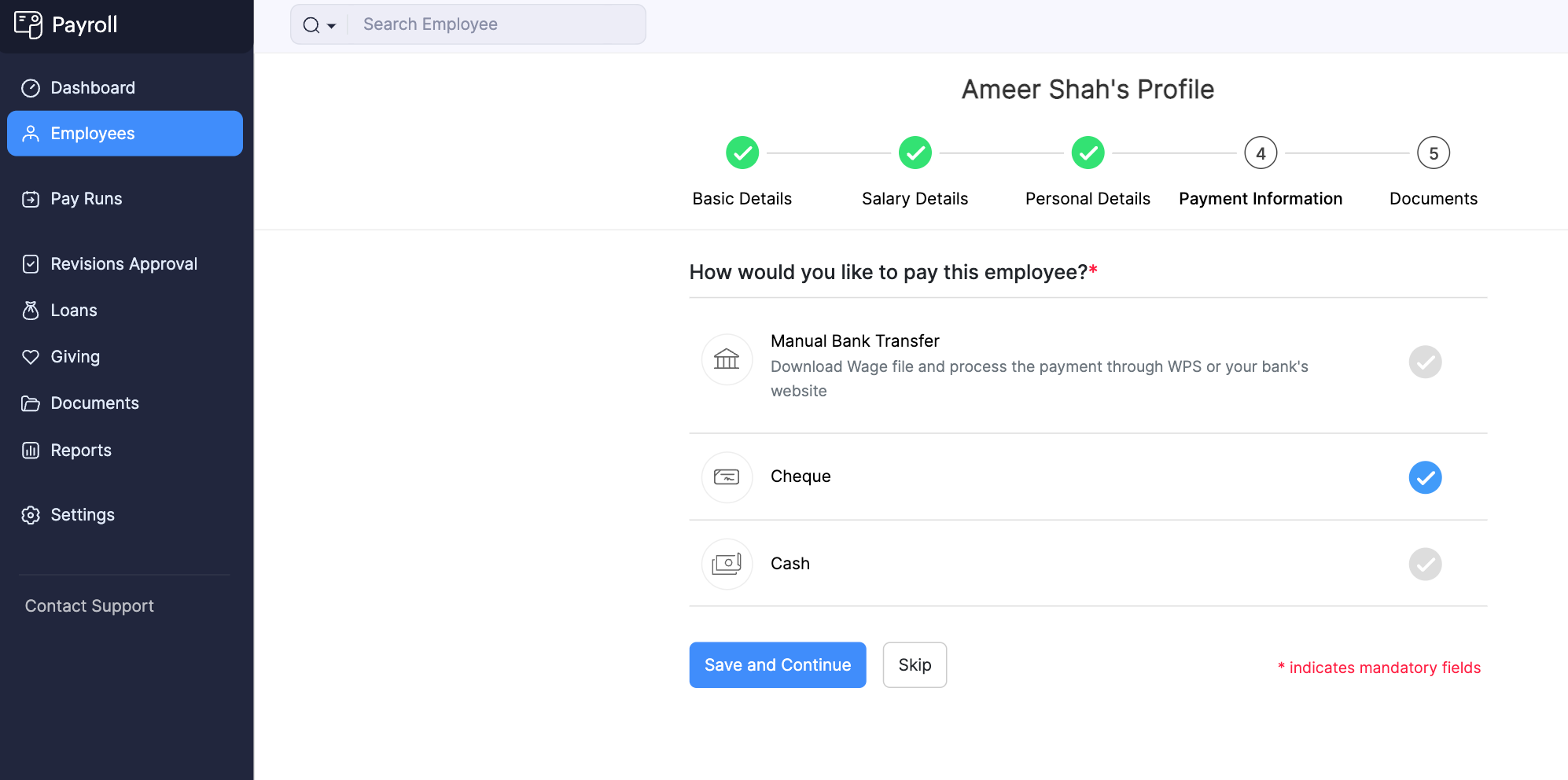Click the Payroll app logo

click(29, 24)
